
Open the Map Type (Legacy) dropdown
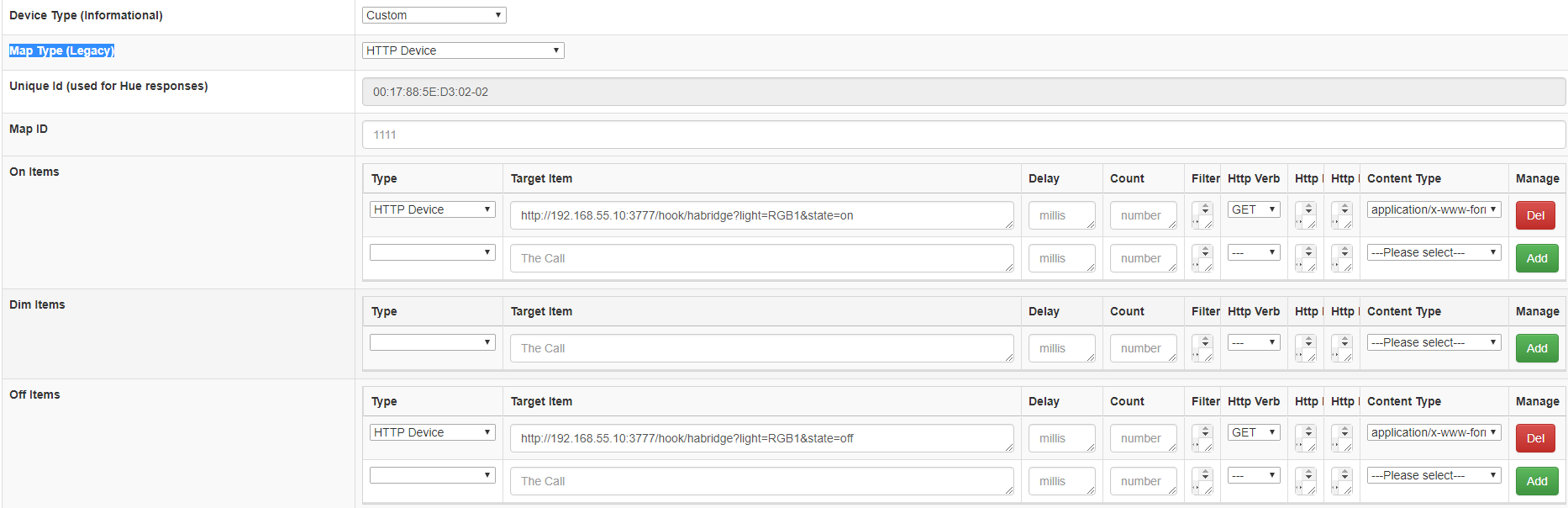pyautogui.click(x=462, y=50)
